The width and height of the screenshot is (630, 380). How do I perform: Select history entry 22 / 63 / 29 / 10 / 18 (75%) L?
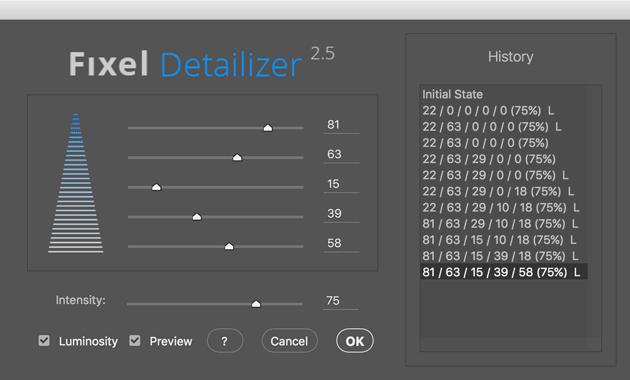click(504, 207)
